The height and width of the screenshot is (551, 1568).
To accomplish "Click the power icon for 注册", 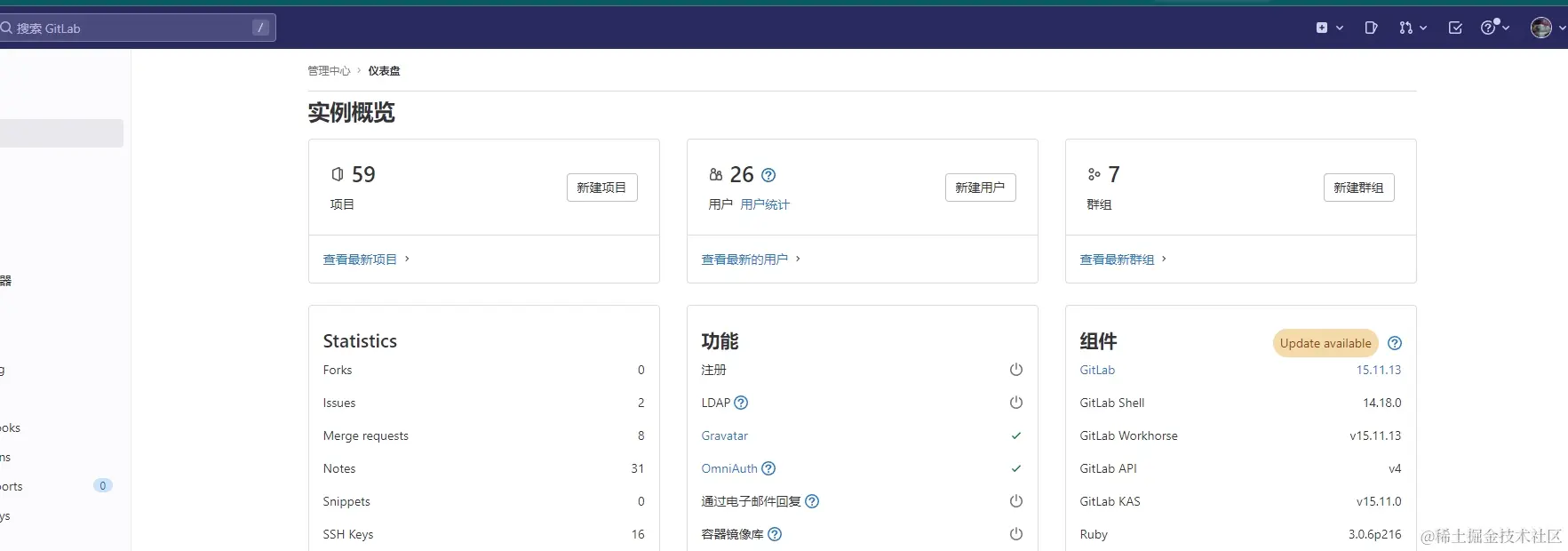I will pyautogui.click(x=1016, y=370).
